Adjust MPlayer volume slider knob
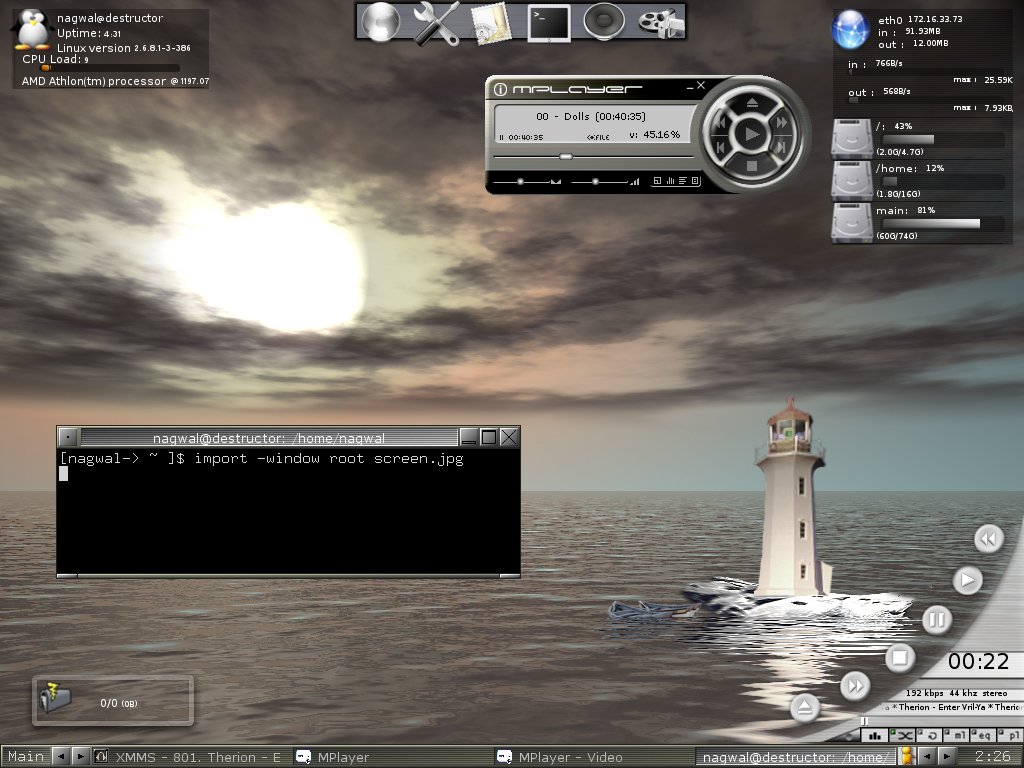Image resolution: width=1024 pixels, height=768 pixels. 595,182
